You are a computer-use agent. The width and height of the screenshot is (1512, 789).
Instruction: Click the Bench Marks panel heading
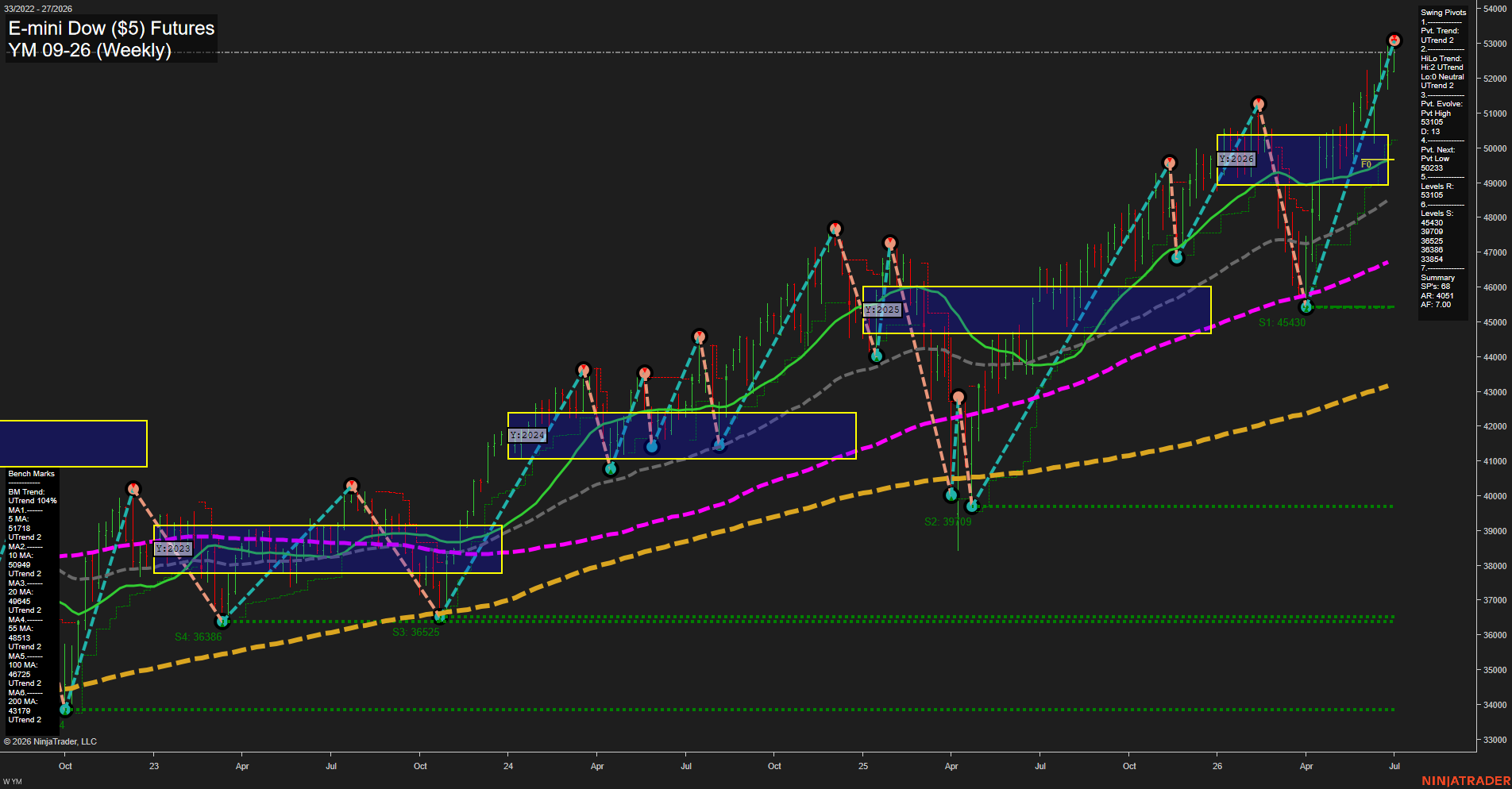point(32,474)
